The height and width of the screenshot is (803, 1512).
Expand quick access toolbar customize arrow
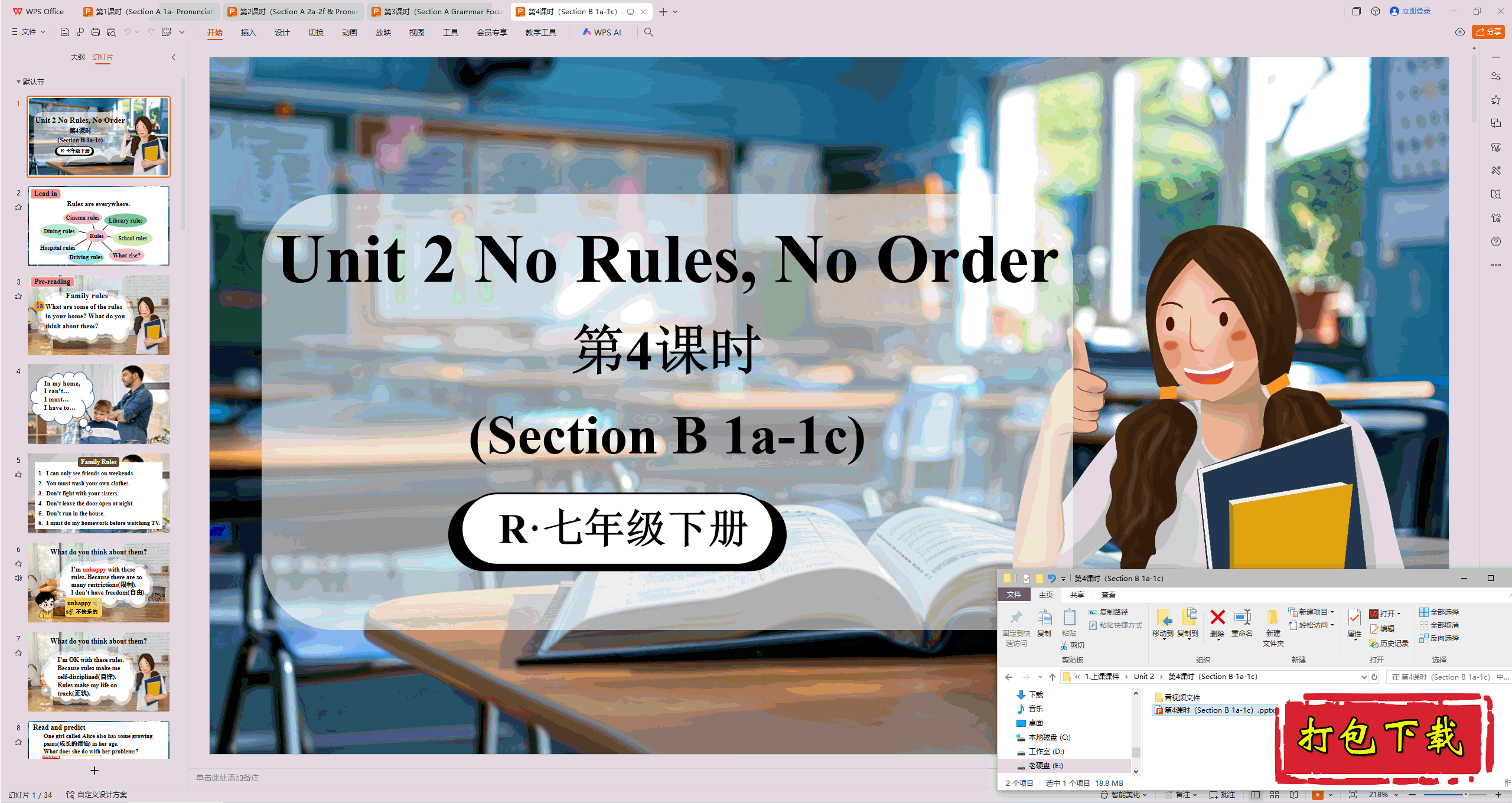point(182,32)
